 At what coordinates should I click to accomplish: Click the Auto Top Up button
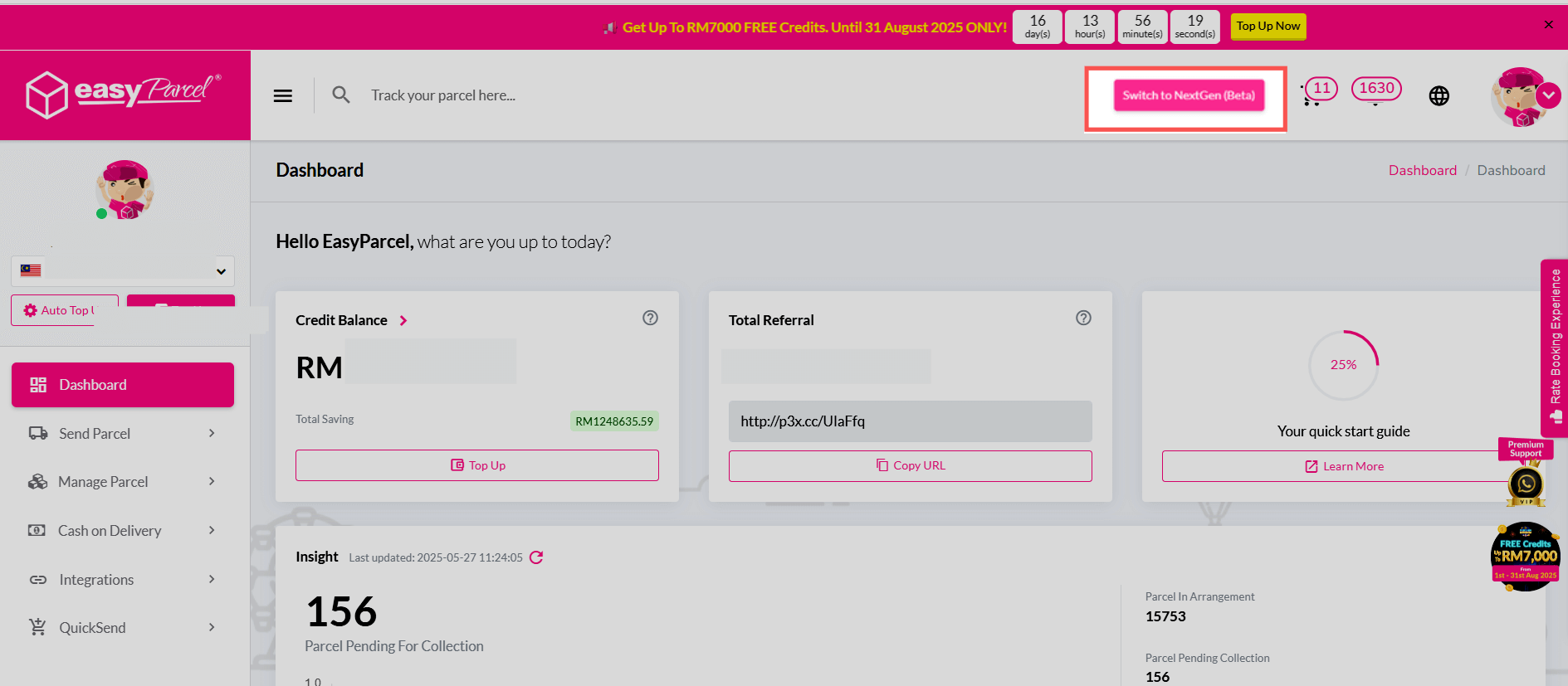click(65, 310)
